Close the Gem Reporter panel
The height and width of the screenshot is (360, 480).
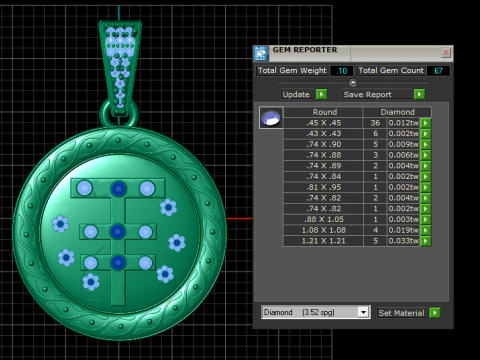(446, 53)
